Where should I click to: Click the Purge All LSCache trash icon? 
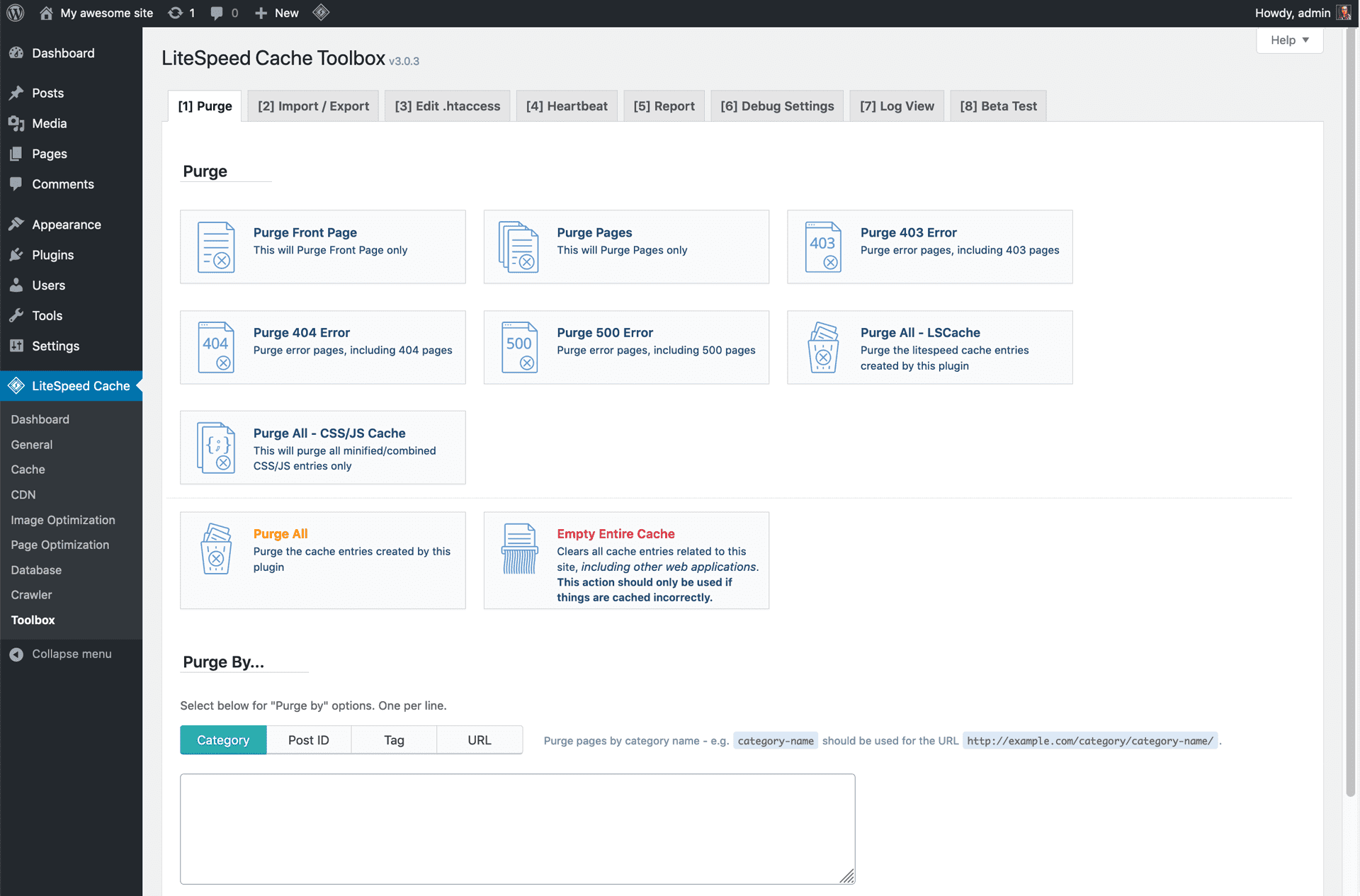[x=822, y=347]
